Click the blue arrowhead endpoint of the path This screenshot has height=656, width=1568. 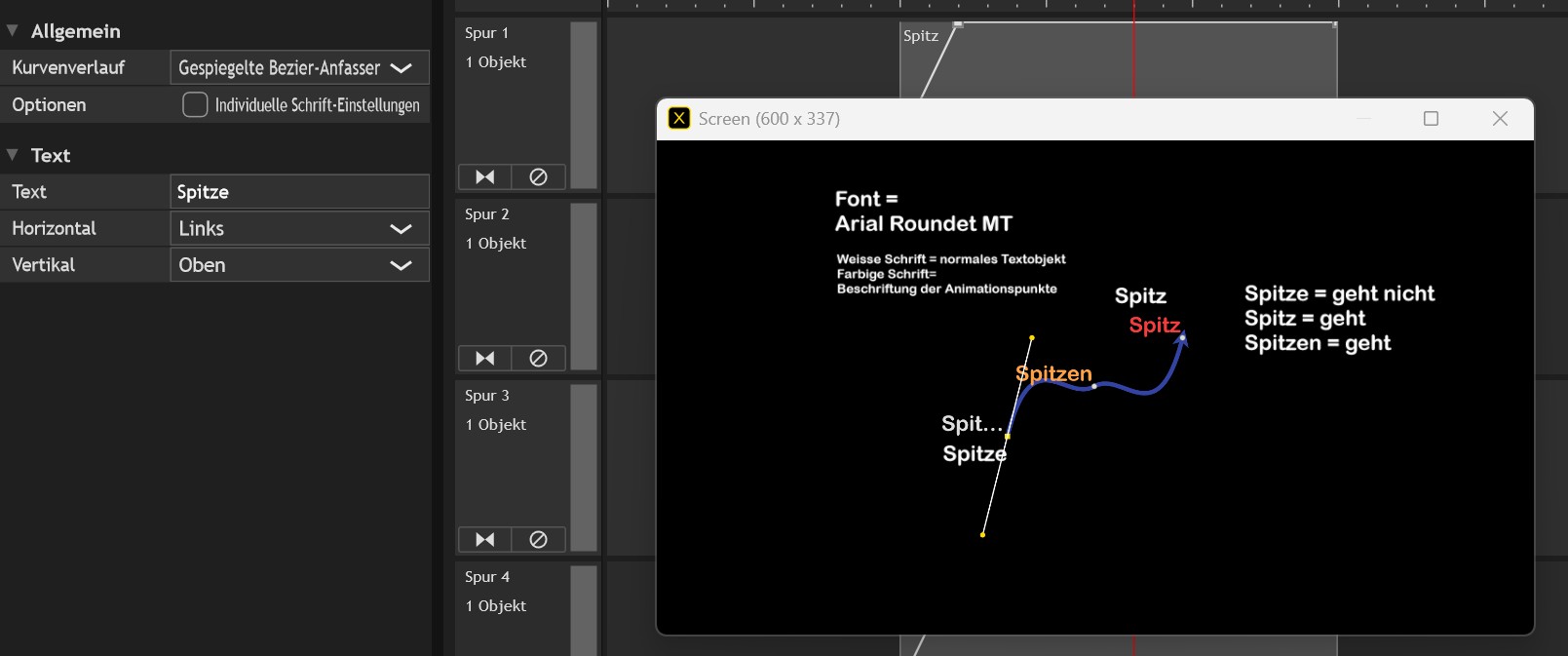click(1182, 338)
